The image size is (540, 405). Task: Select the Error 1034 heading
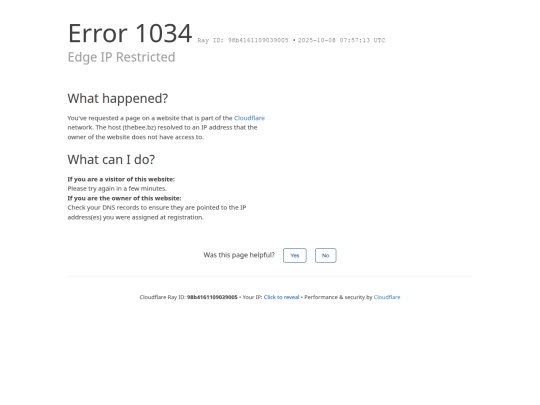(130, 33)
